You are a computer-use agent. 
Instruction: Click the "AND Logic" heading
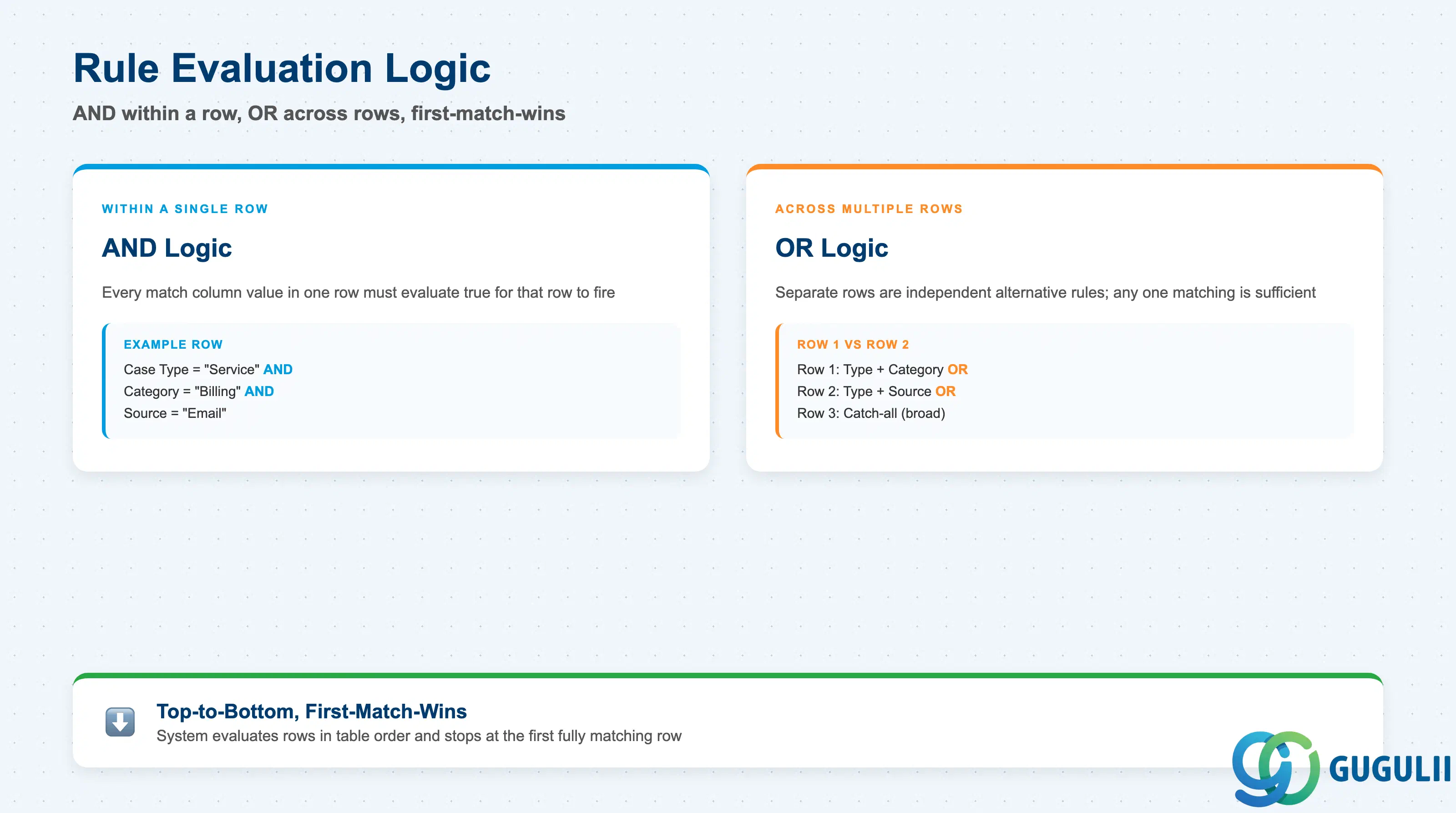click(x=167, y=248)
